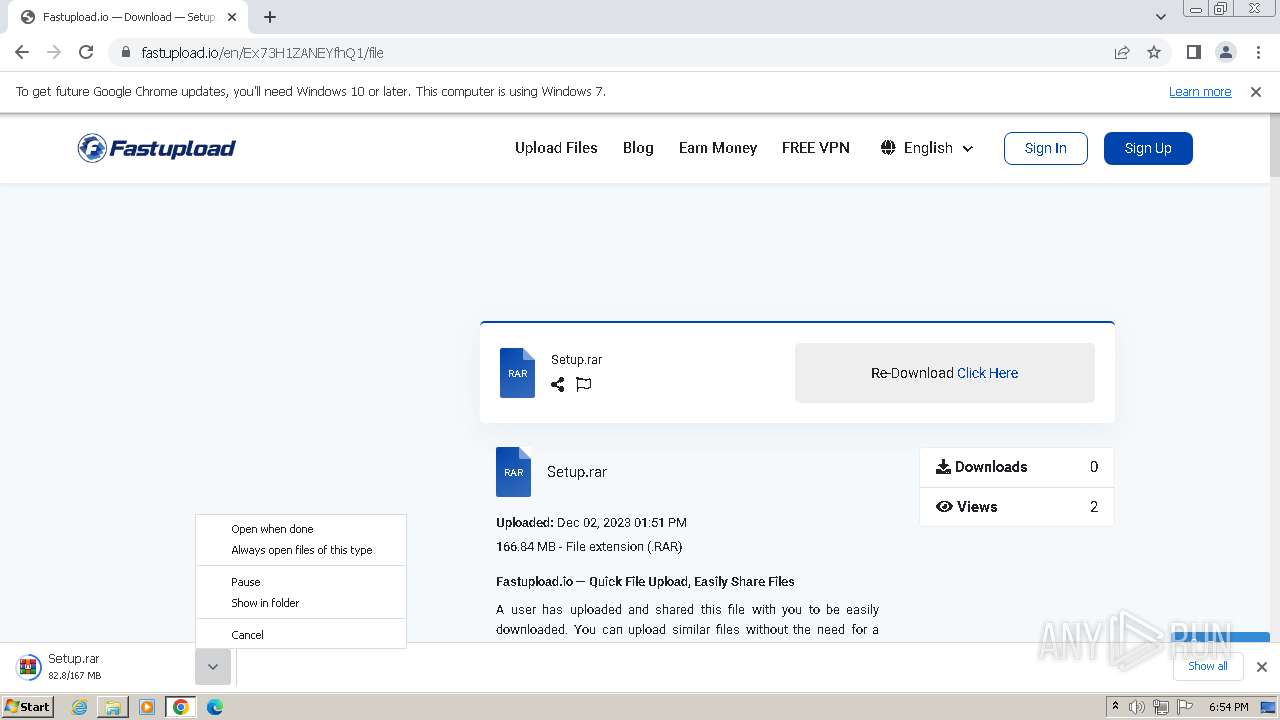Open Microsoft Edge from the taskbar
The width and height of the screenshot is (1280, 720).
(x=214, y=707)
